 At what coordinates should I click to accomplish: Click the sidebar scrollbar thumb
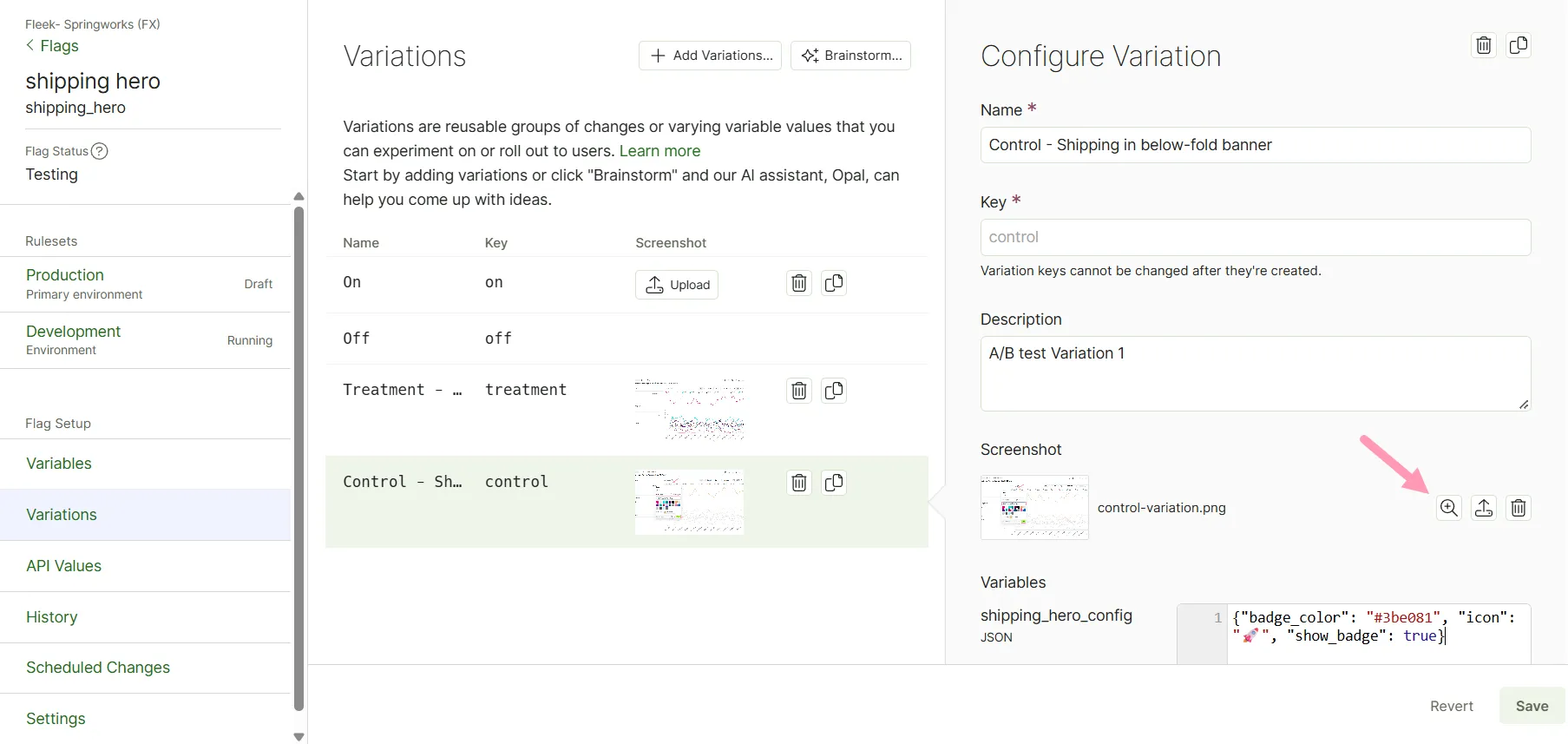pyautogui.click(x=299, y=459)
